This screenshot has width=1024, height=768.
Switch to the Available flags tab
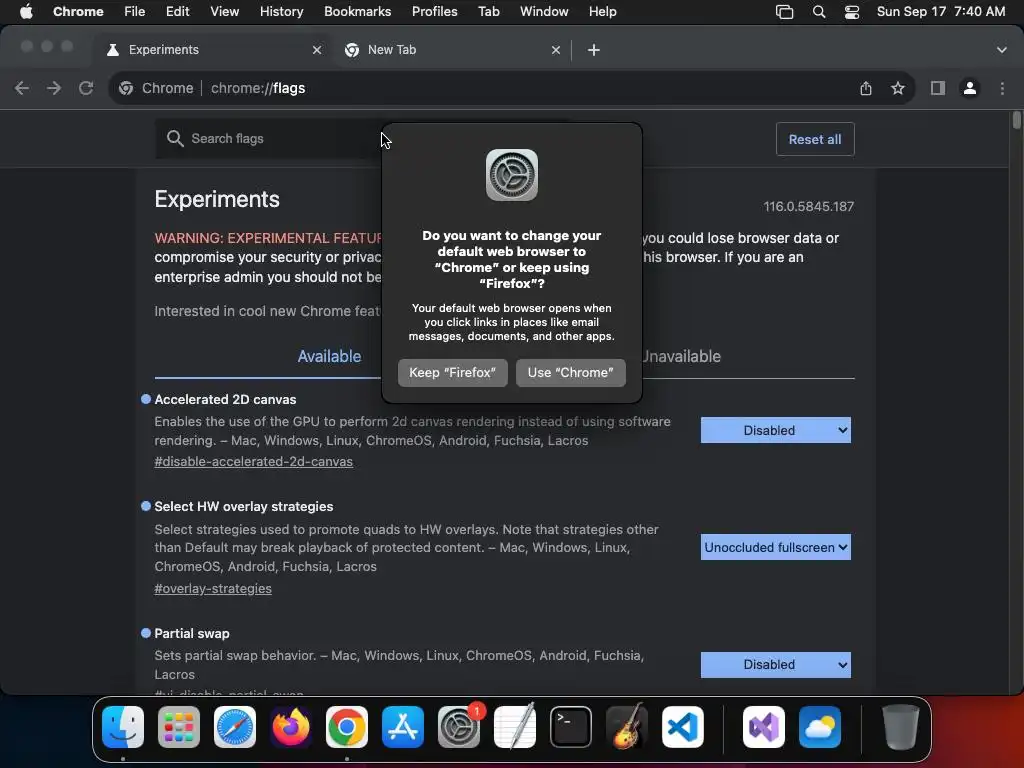(x=329, y=357)
